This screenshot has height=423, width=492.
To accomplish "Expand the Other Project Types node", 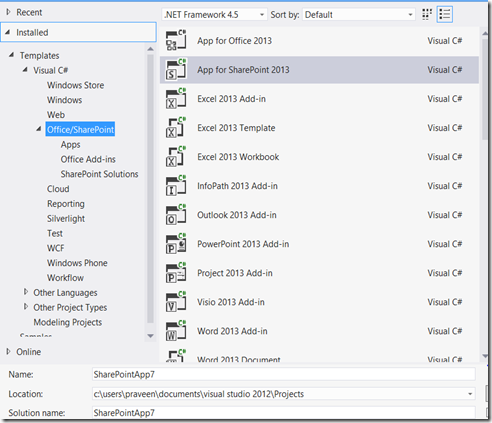I will [26, 306].
